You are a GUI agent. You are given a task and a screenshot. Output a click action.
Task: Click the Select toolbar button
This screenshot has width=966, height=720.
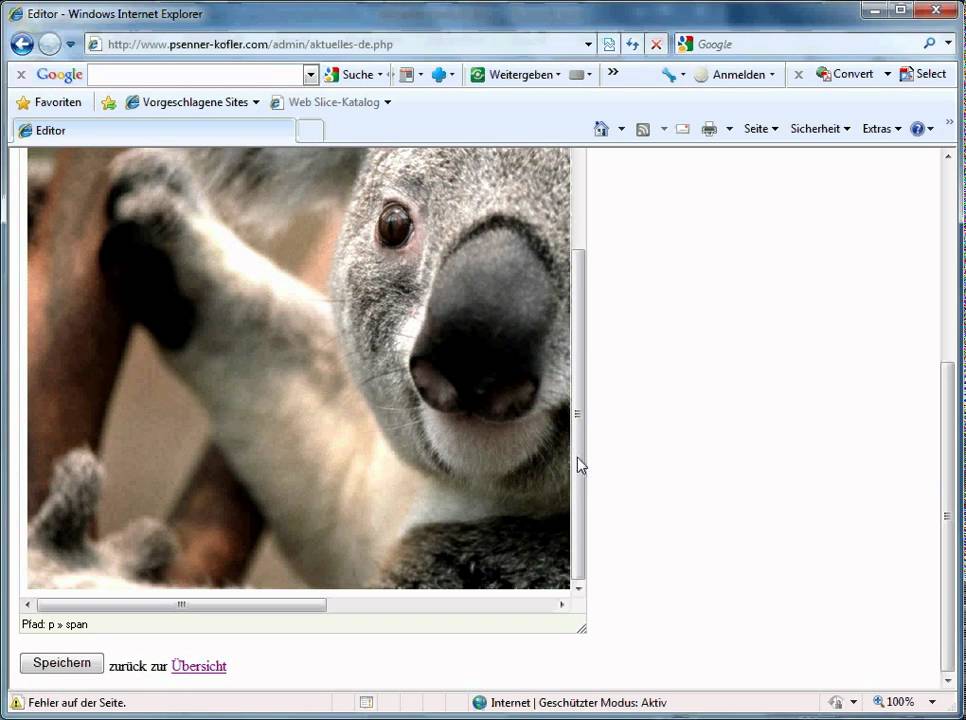922,74
